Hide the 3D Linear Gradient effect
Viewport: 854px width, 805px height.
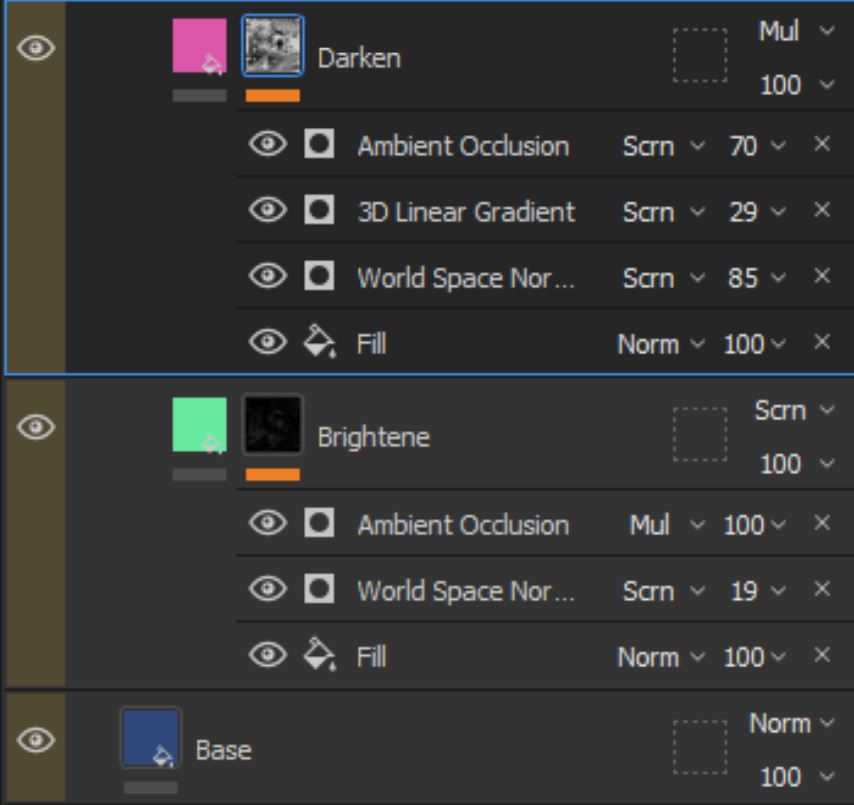267,211
